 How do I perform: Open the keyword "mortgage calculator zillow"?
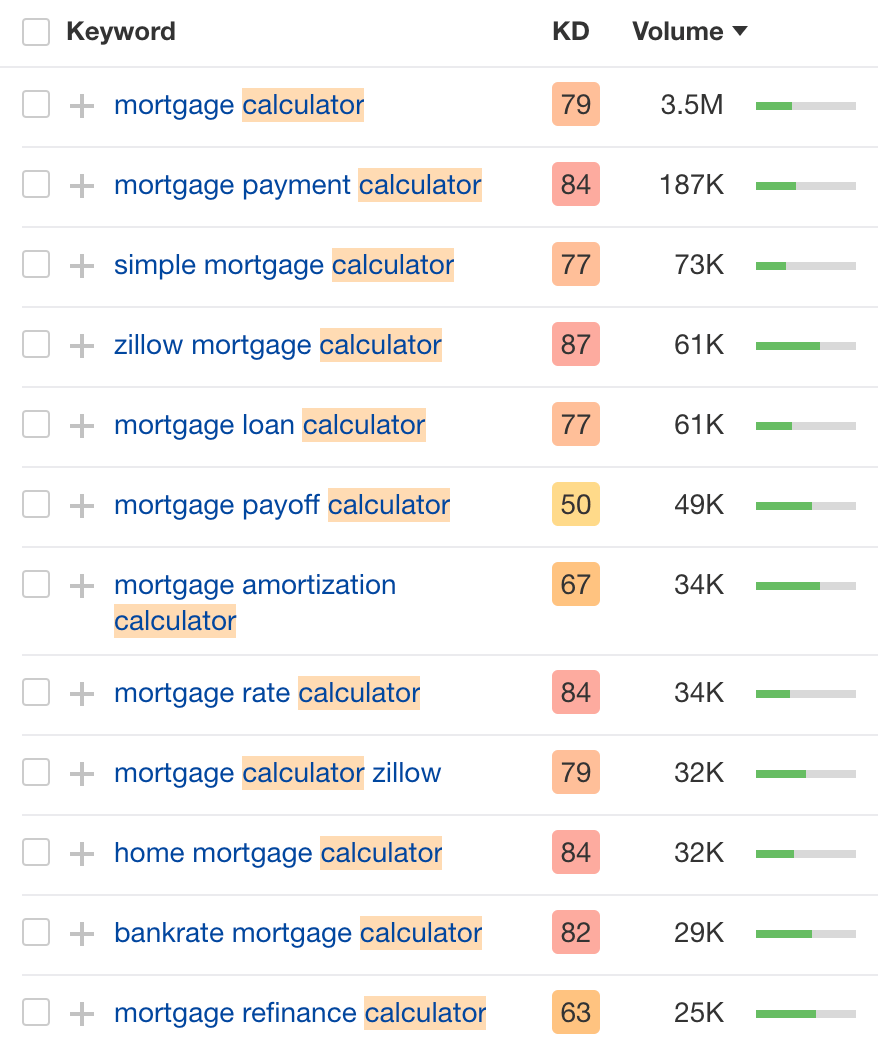(277, 772)
